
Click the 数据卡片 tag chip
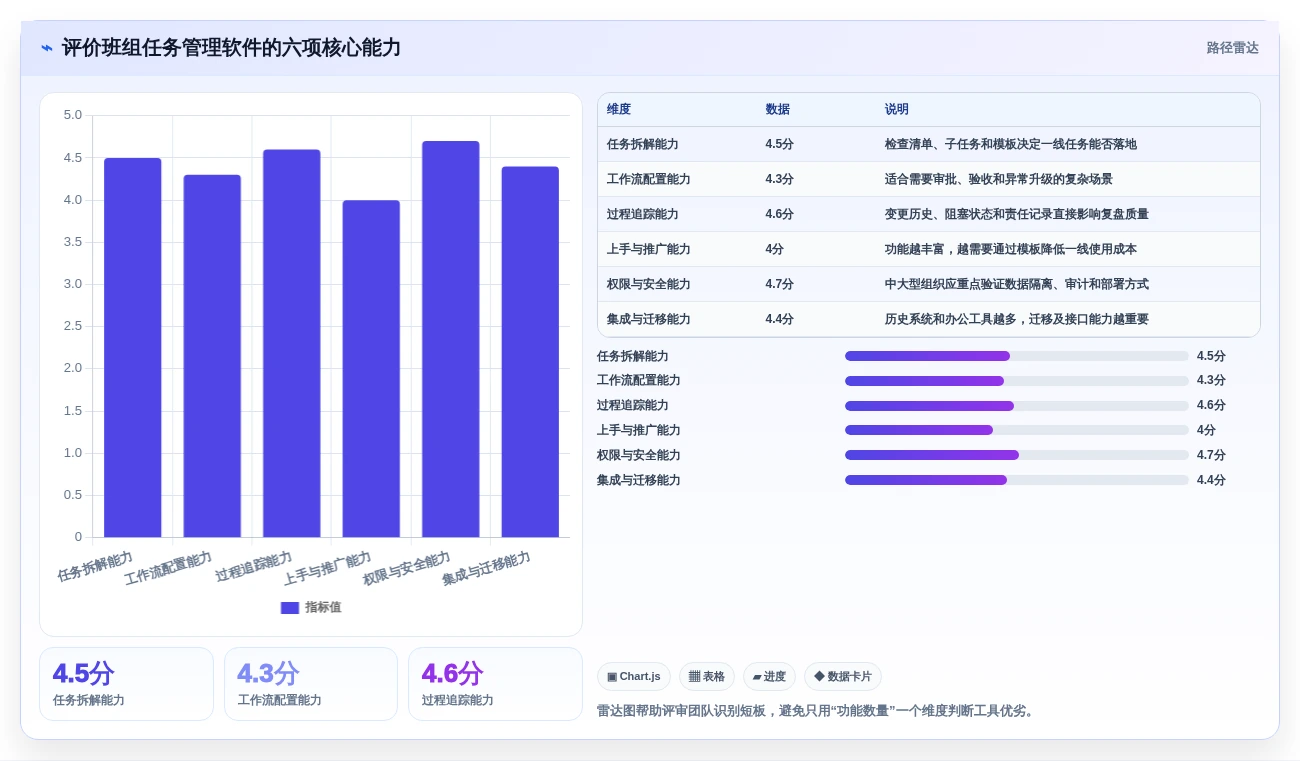[843, 677]
